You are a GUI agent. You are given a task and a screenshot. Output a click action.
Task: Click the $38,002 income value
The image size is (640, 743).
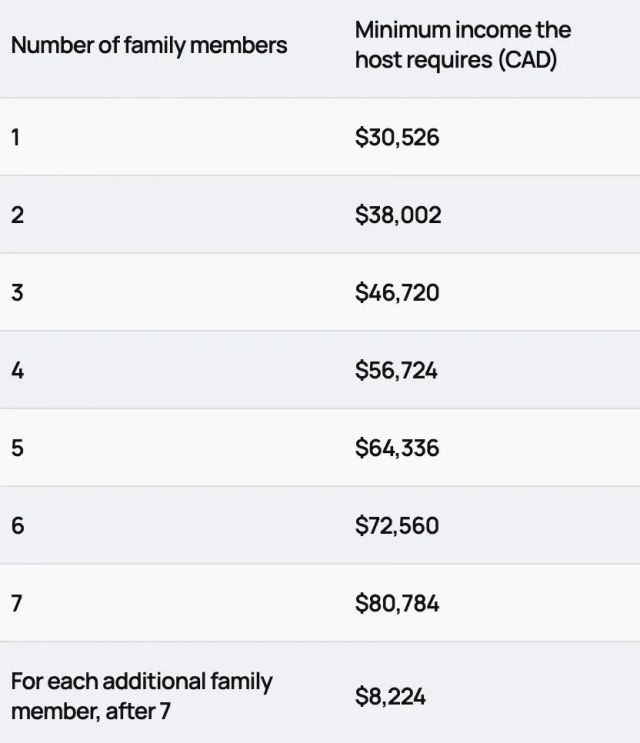398,215
